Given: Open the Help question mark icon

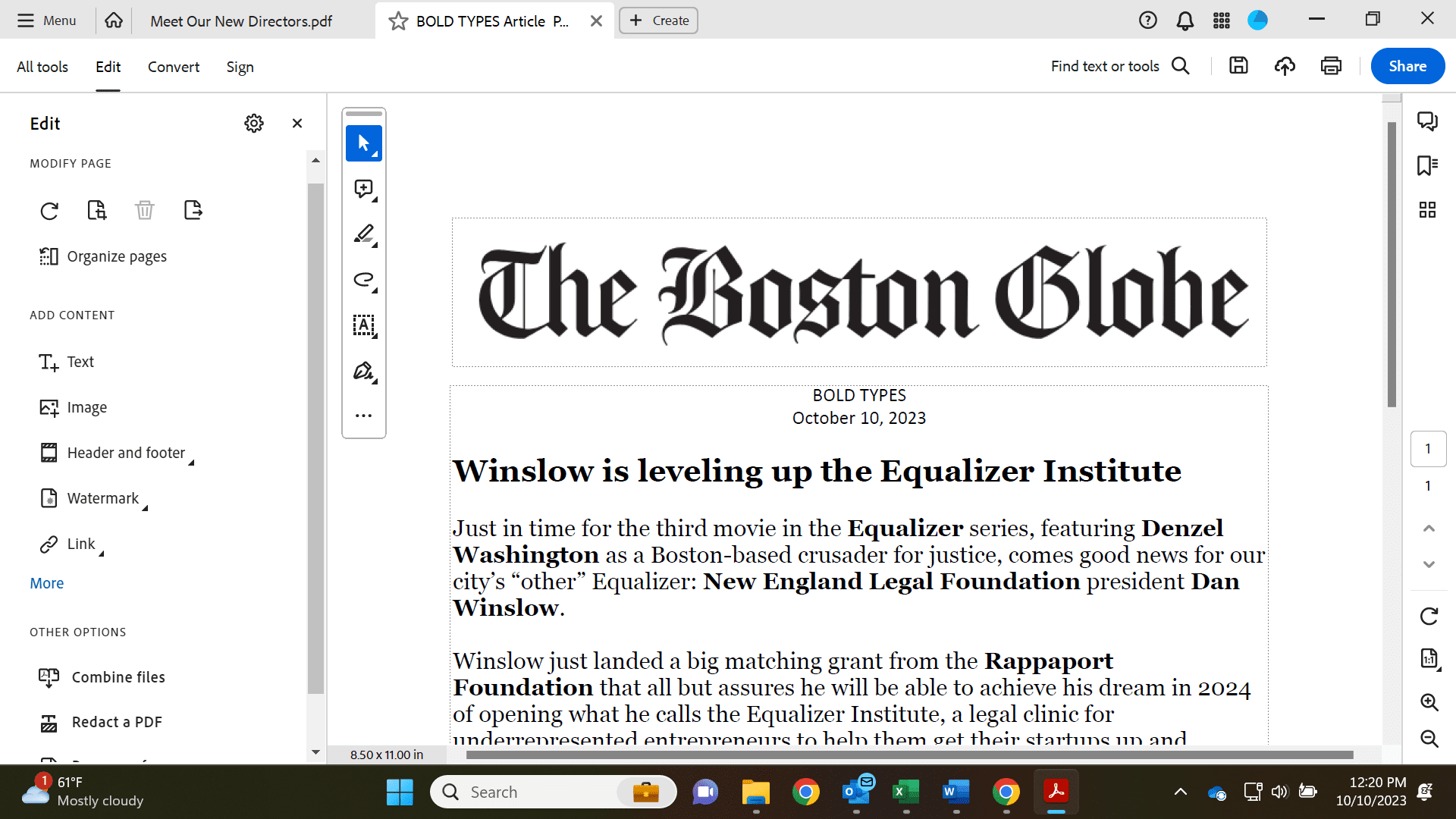Looking at the screenshot, I should click(1148, 20).
